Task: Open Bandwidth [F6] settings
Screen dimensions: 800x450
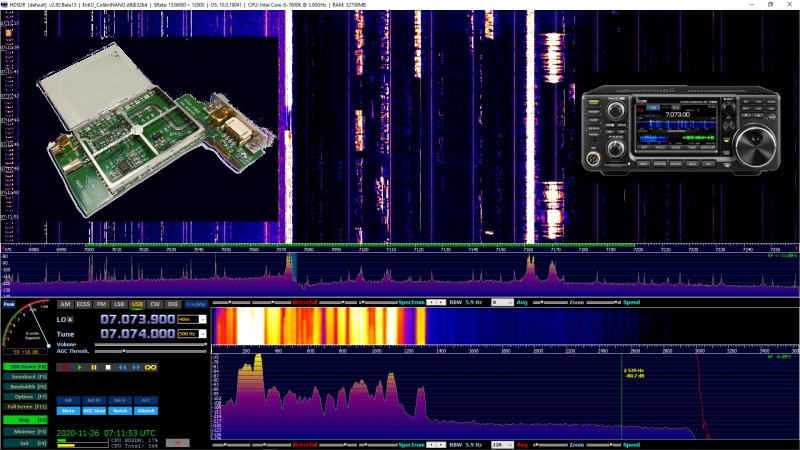Action: coord(25,387)
